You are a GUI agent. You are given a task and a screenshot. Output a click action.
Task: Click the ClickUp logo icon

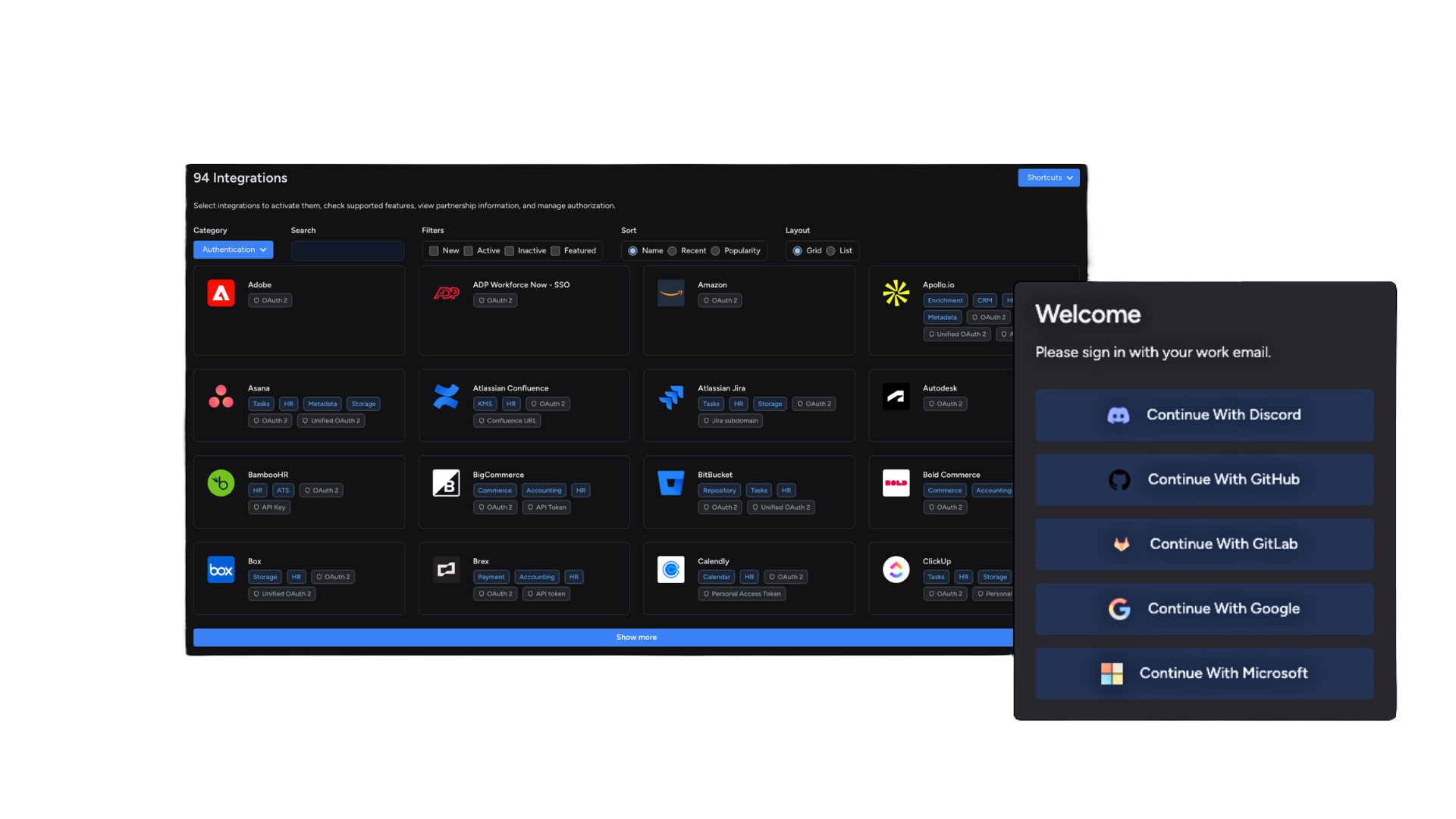click(896, 570)
